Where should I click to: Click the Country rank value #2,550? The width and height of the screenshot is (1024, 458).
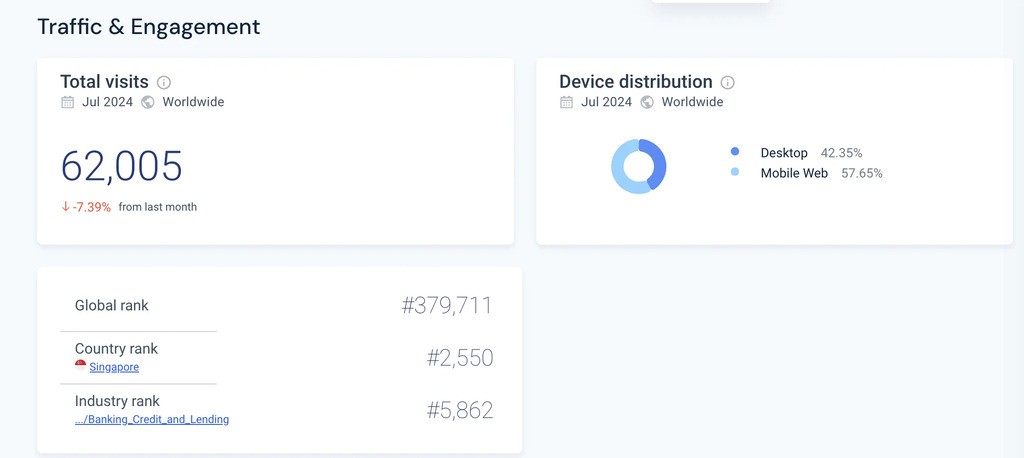coord(460,358)
